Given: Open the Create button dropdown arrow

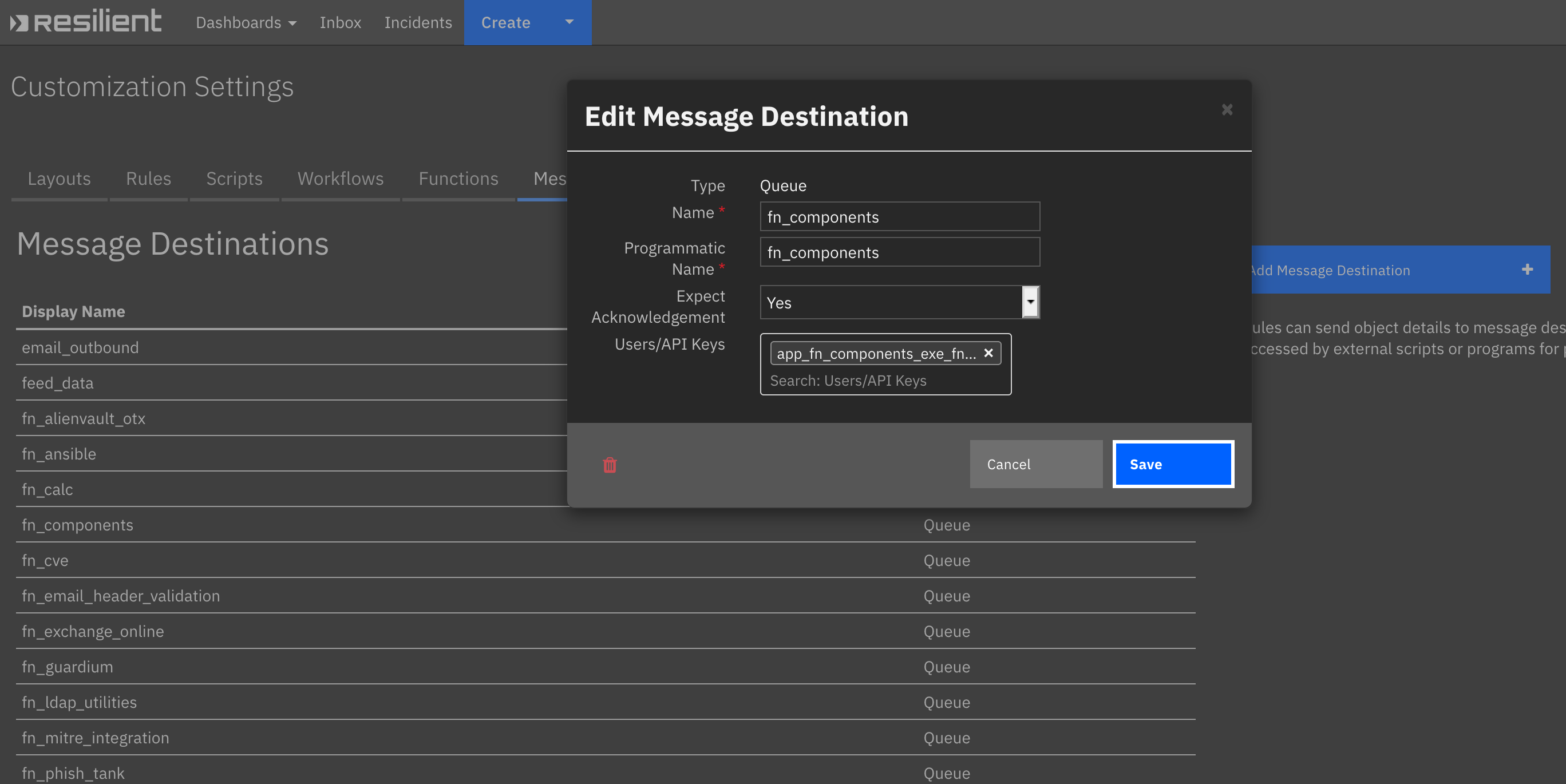Looking at the screenshot, I should [x=569, y=22].
